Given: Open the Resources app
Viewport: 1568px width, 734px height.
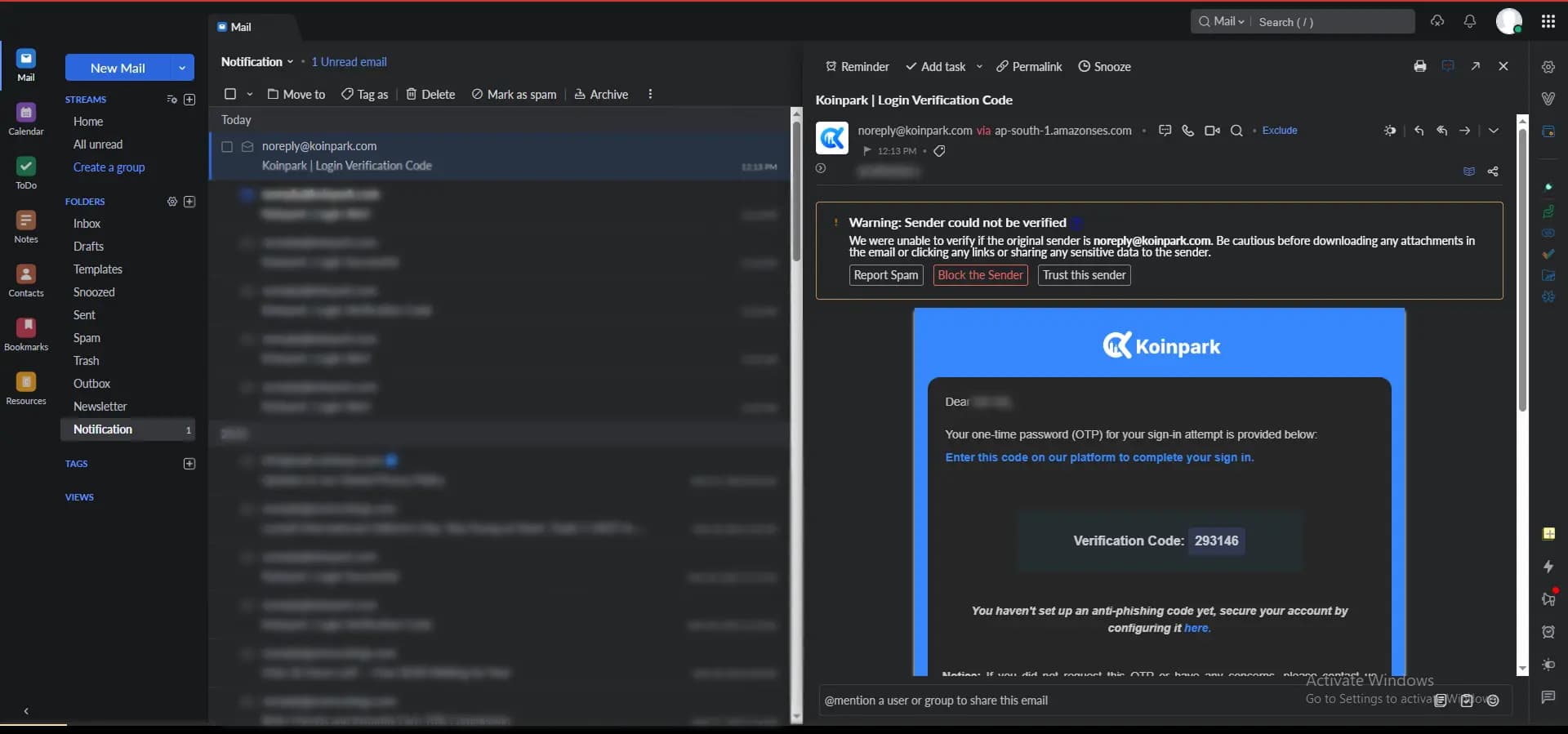Looking at the screenshot, I should 26,388.
